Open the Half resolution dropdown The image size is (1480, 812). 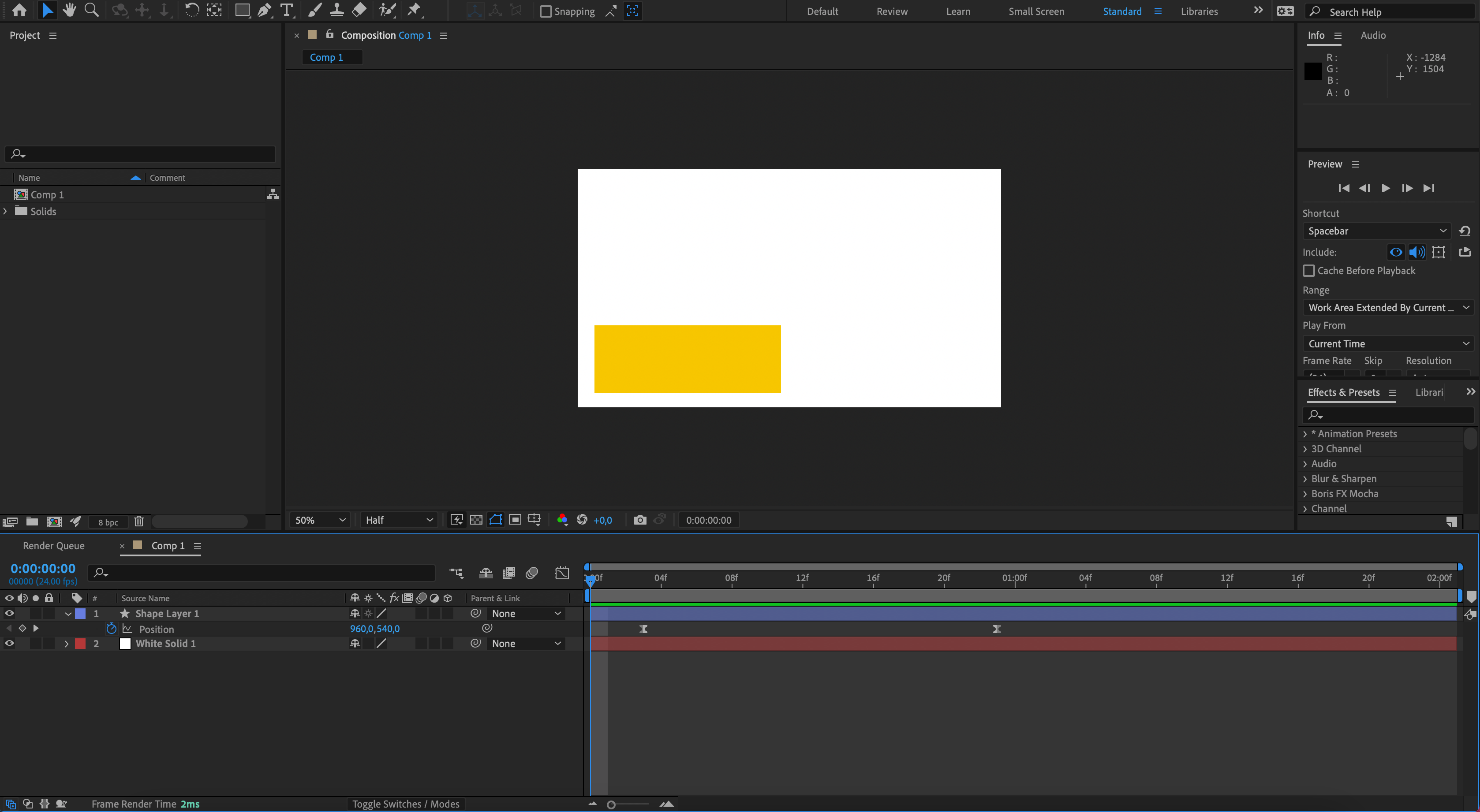click(x=398, y=520)
